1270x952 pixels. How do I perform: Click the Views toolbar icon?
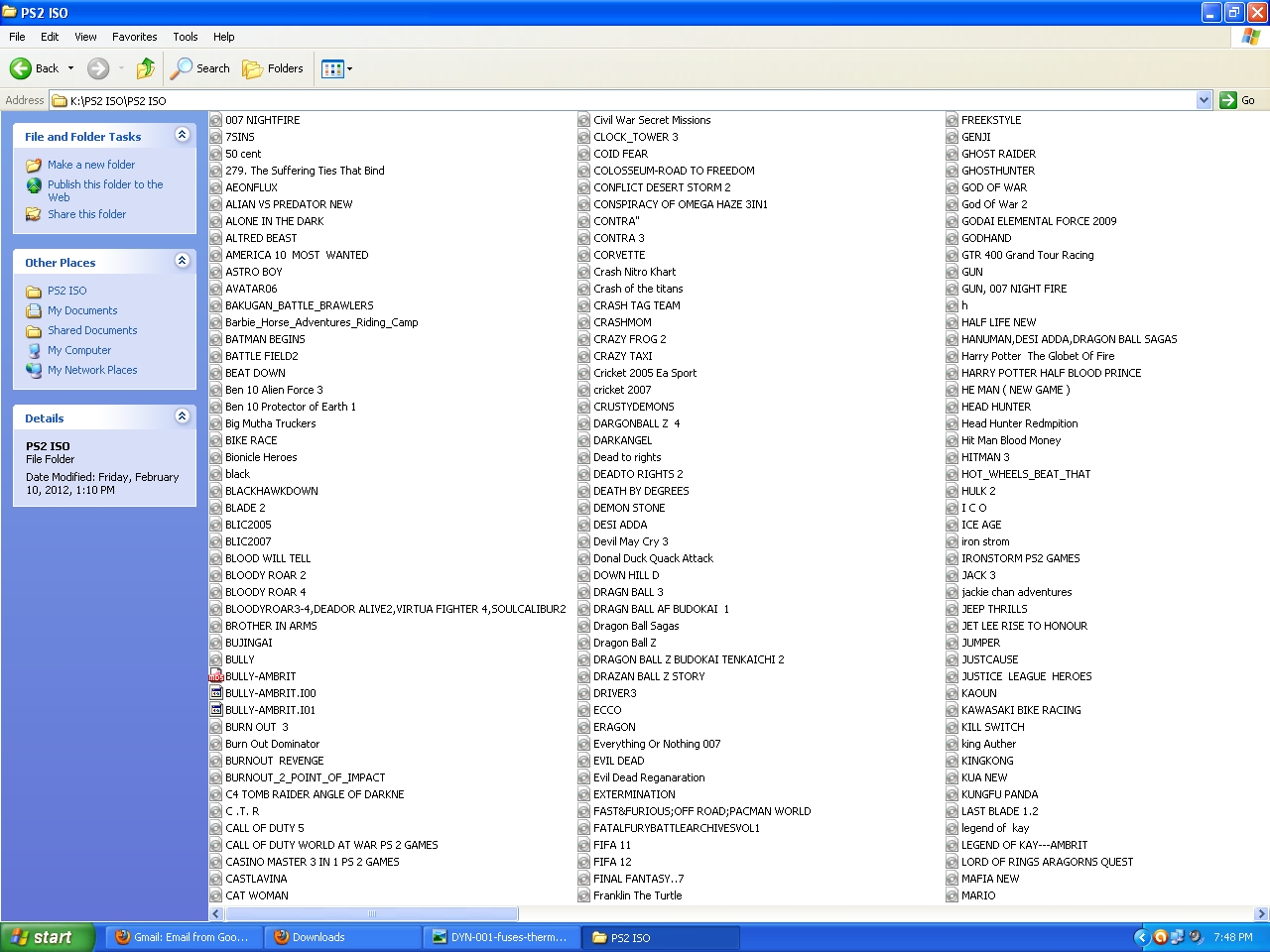click(332, 68)
